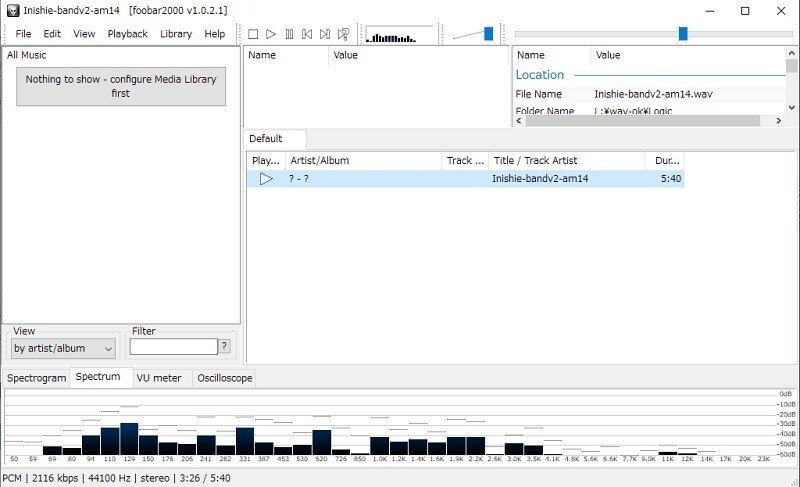Click the Value header in middle panel

coord(345,55)
